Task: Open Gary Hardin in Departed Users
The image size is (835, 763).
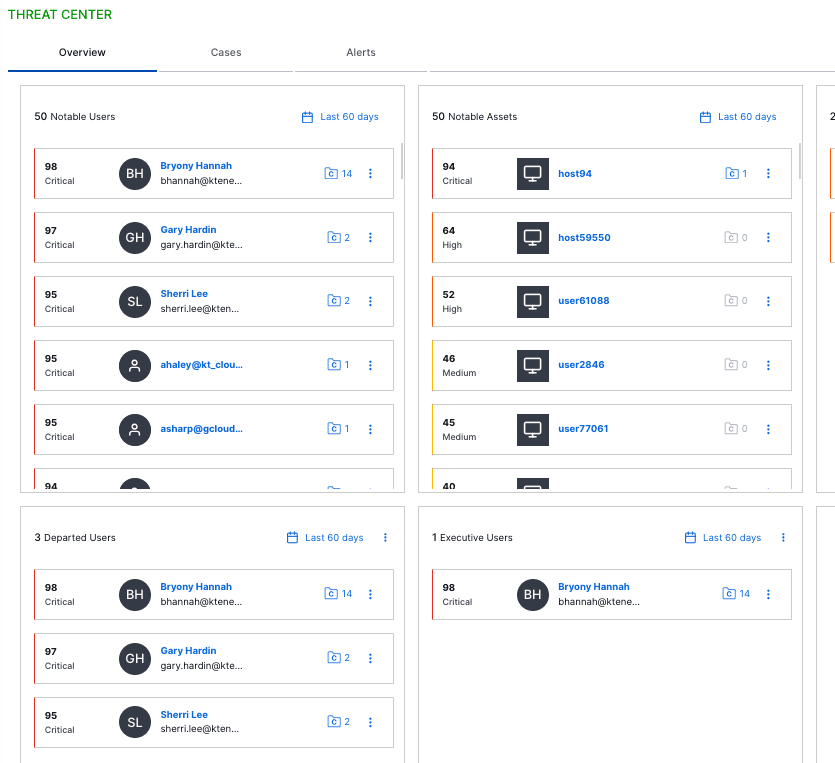Action: coord(189,651)
